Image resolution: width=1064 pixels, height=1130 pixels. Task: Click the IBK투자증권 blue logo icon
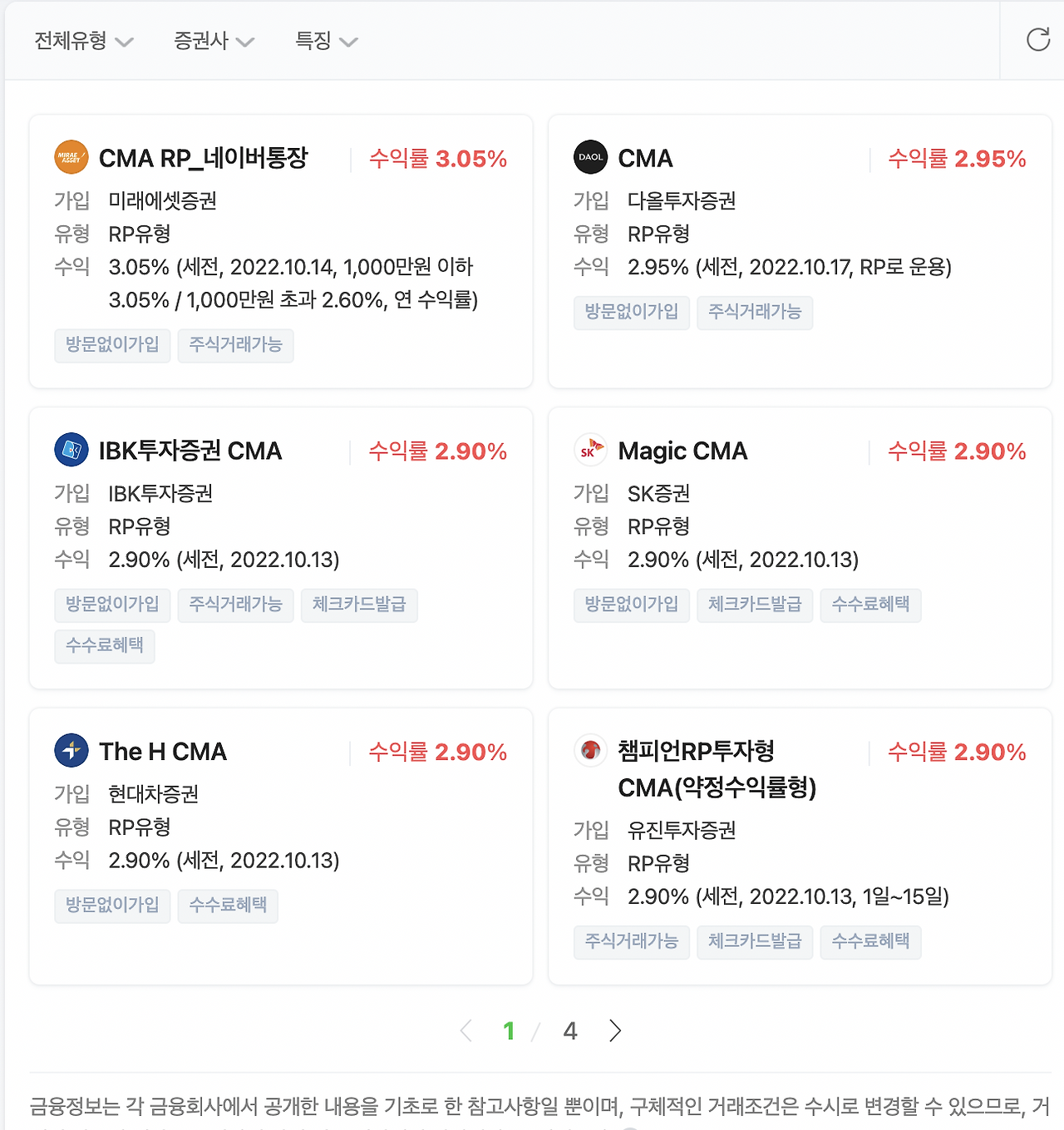click(71, 450)
